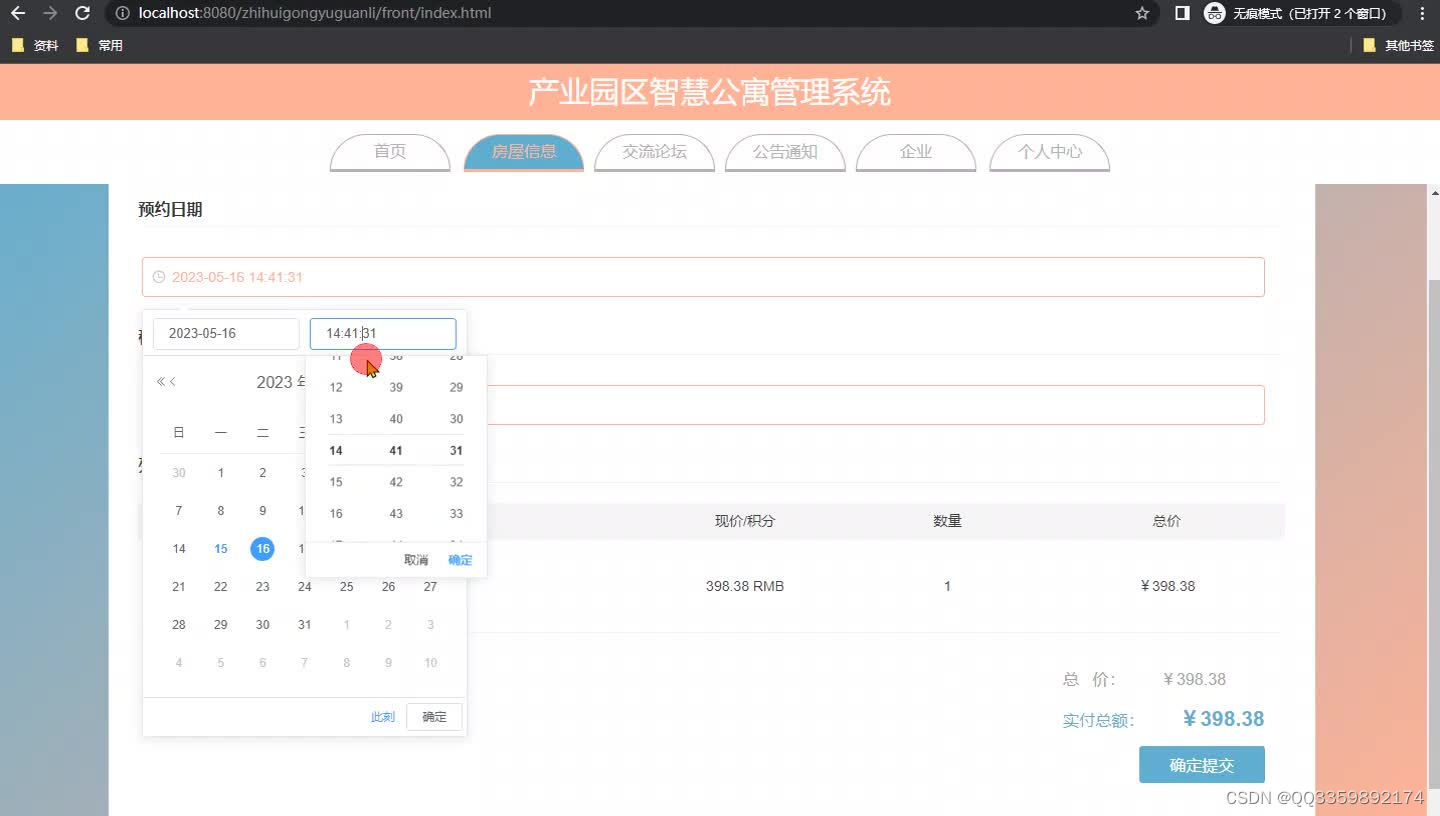Select May 29 in the calendar
This screenshot has height=816, width=1440.
click(221, 625)
